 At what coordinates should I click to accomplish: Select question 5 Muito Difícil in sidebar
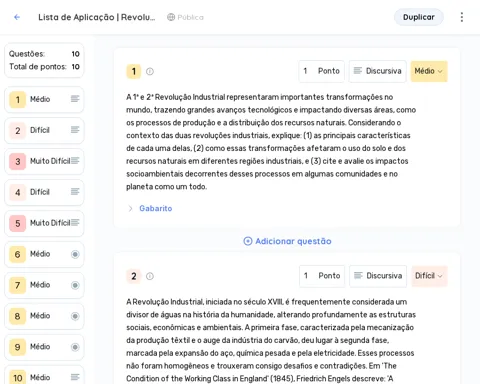tap(44, 223)
